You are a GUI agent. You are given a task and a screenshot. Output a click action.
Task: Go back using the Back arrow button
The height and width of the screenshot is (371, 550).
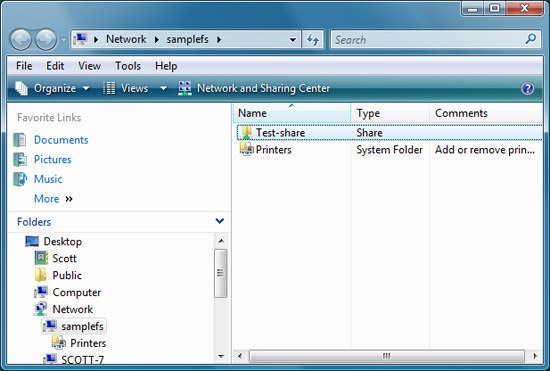click(x=21, y=40)
